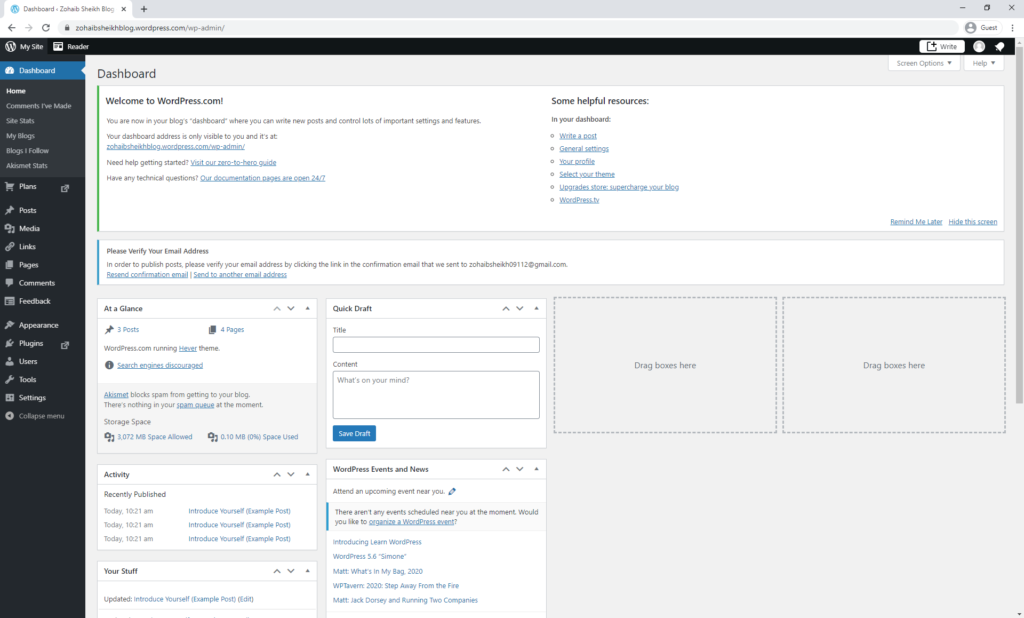
Task: Open Media in the sidebar
Action: pos(29,229)
